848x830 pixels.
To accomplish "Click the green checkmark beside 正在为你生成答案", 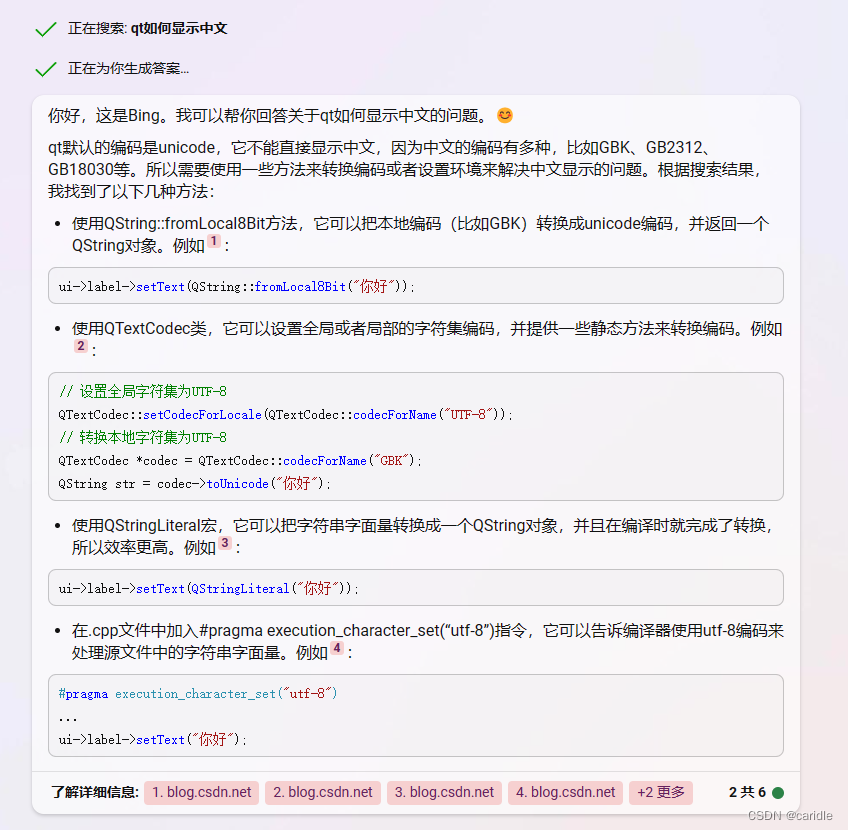I will (x=46, y=69).
